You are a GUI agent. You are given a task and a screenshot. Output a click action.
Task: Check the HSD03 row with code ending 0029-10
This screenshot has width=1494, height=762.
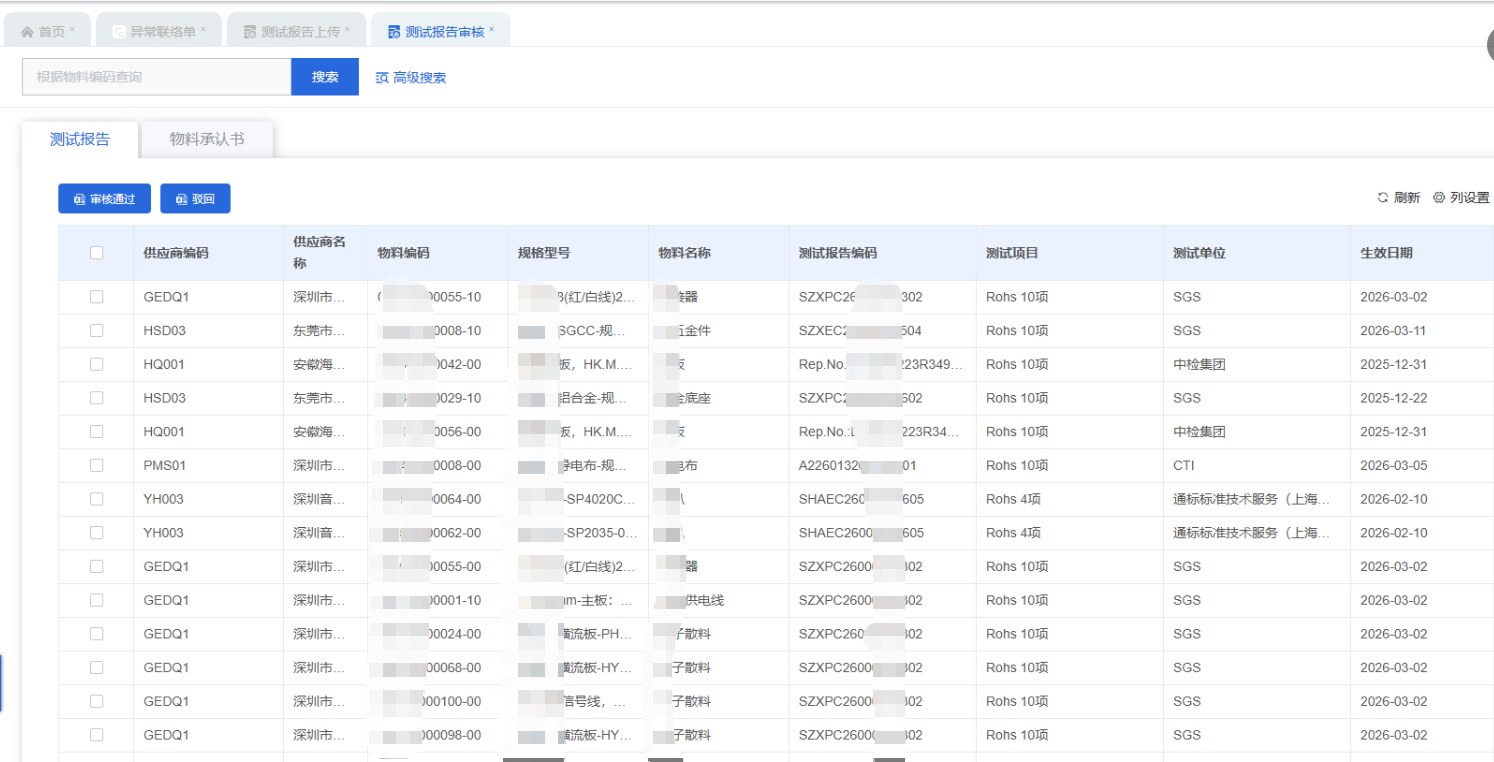96,398
